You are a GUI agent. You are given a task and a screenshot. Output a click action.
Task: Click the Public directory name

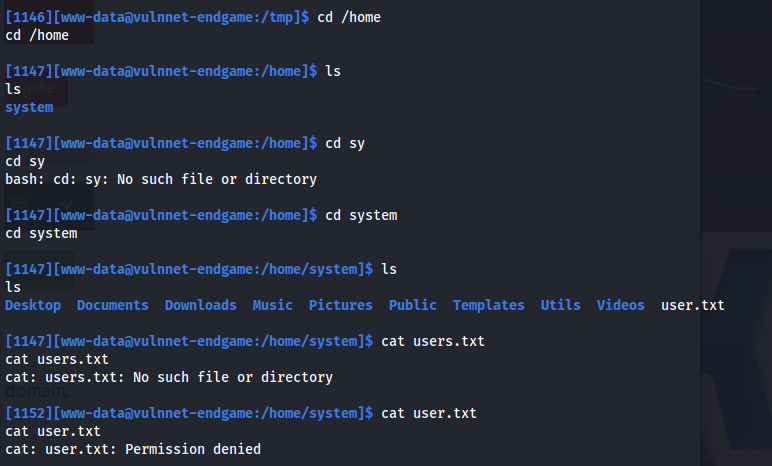pyautogui.click(x=413, y=305)
